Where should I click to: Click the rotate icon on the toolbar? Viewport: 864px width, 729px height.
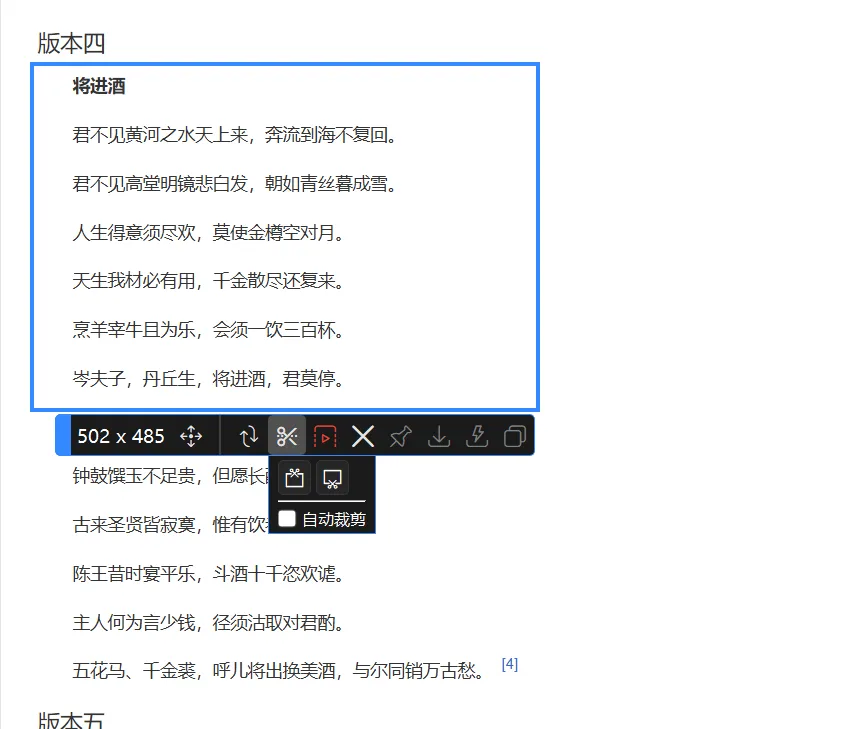pos(249,436)
